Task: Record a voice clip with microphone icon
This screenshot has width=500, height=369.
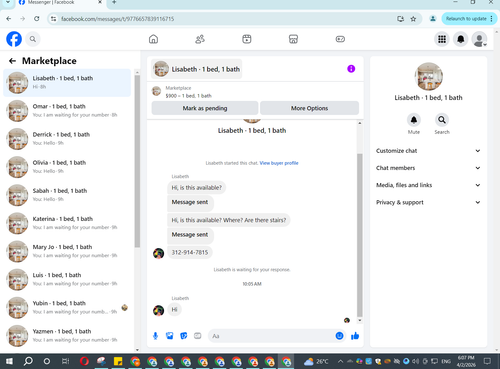Action: click(x=155, y=336)
